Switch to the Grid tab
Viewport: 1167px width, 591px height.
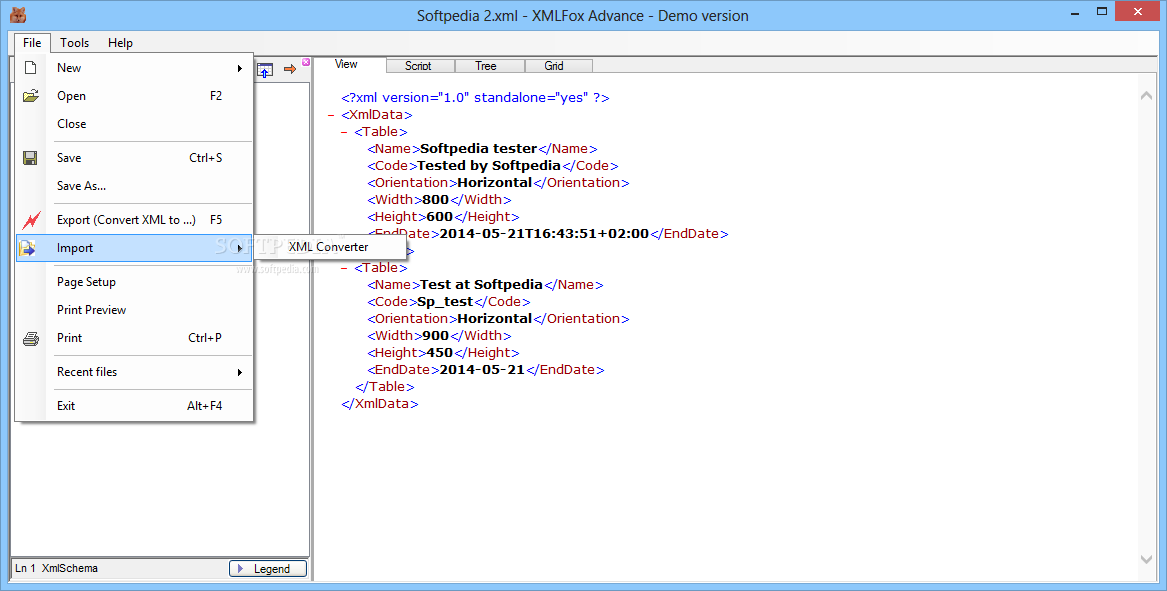pos(554,66)
